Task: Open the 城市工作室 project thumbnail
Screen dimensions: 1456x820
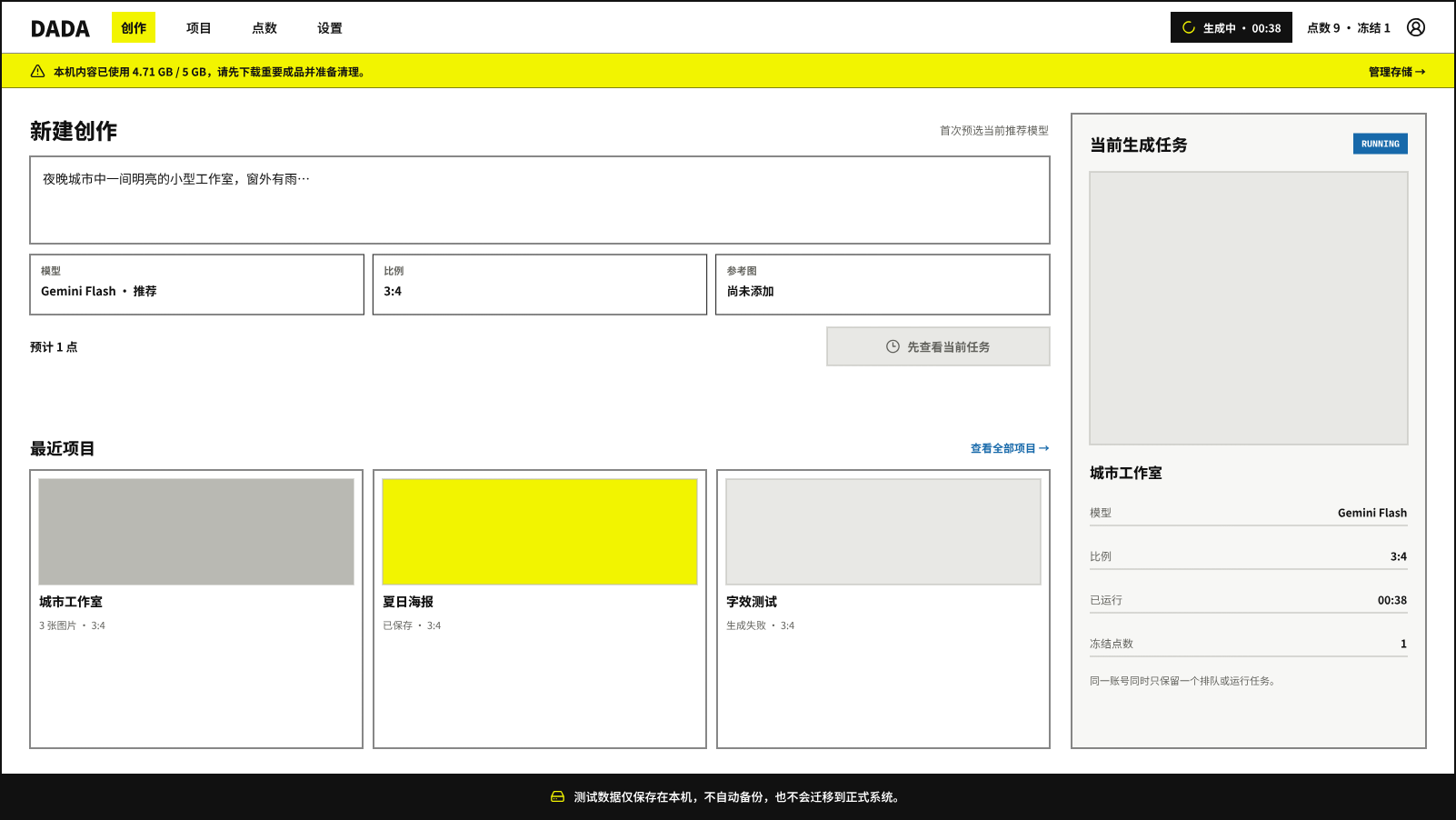Action: click(196, 532)
